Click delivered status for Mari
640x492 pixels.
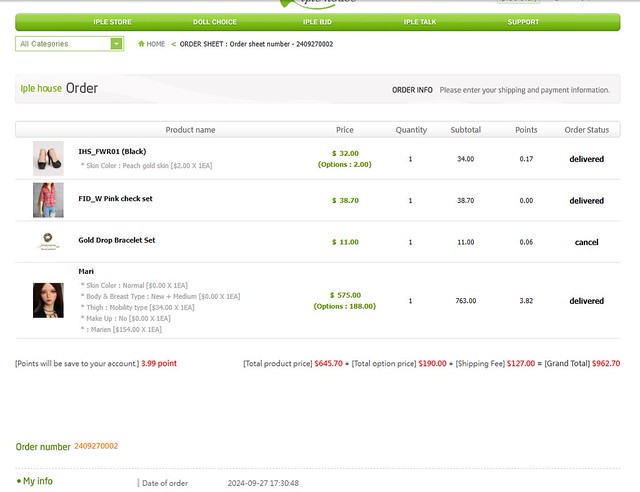click(587, 301)
